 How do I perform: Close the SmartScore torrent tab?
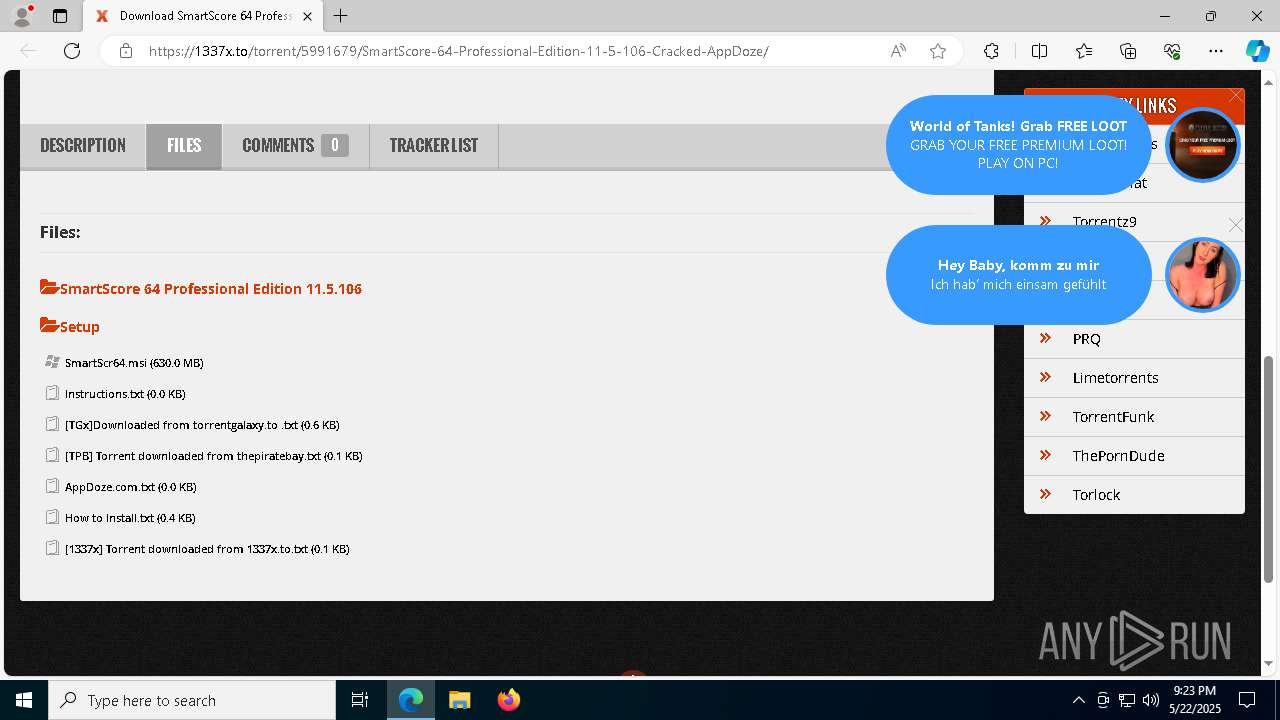(308, 16)
